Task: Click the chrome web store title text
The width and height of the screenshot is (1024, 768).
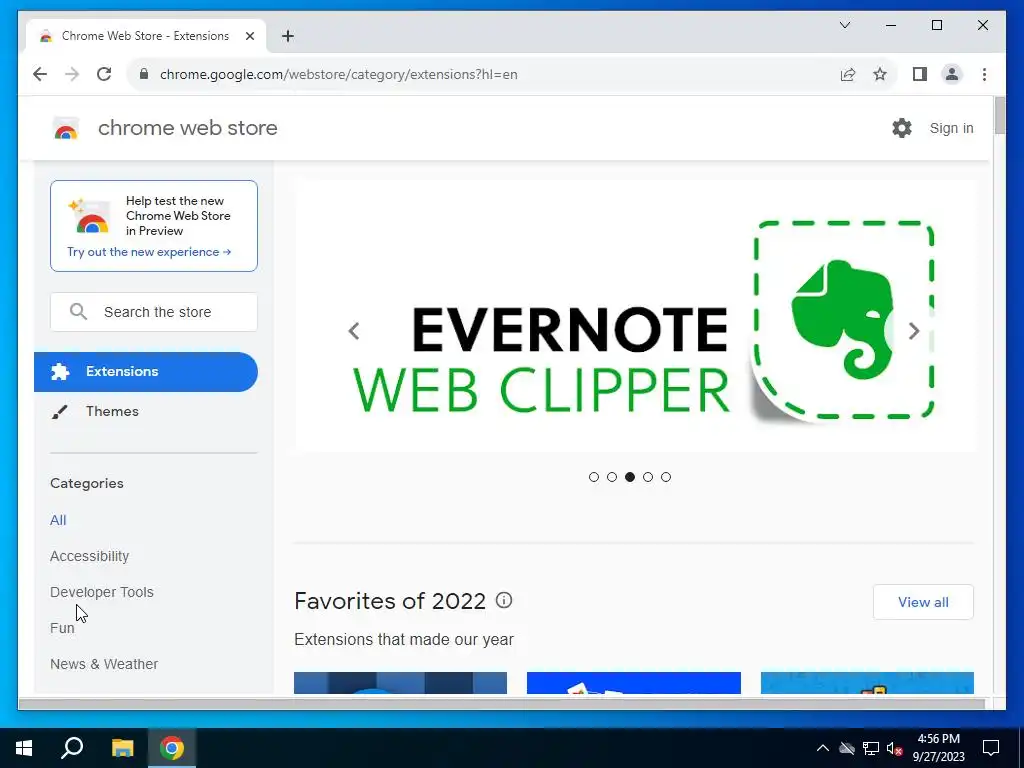Action: pos(187,128)
